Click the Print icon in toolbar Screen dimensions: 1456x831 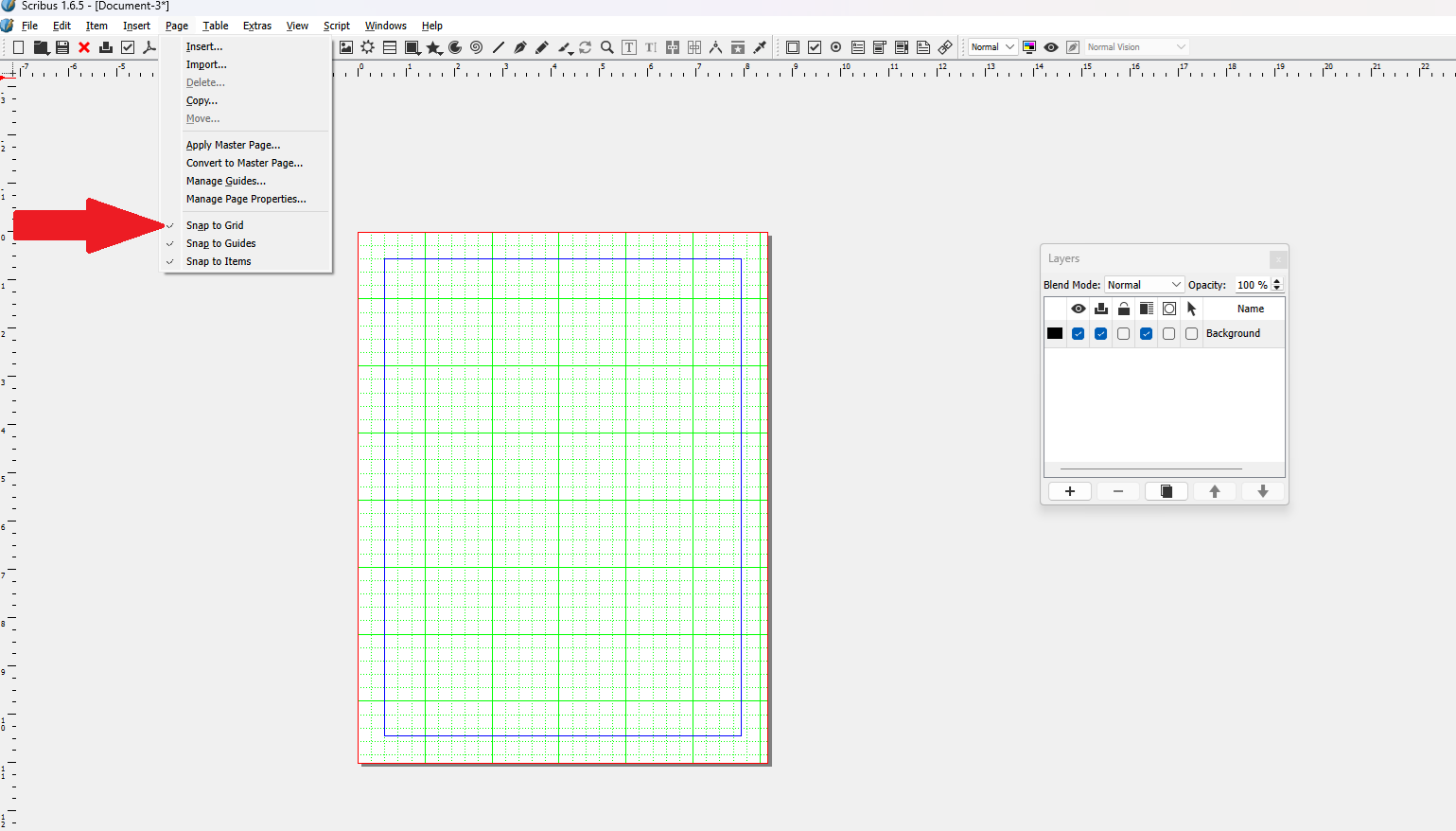(106, 47)
